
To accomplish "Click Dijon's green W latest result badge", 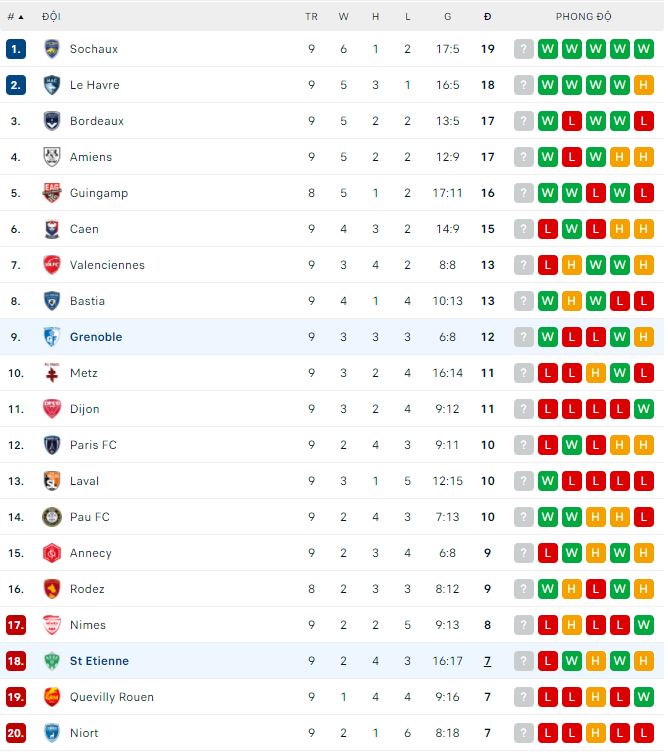I will (644, 409).
